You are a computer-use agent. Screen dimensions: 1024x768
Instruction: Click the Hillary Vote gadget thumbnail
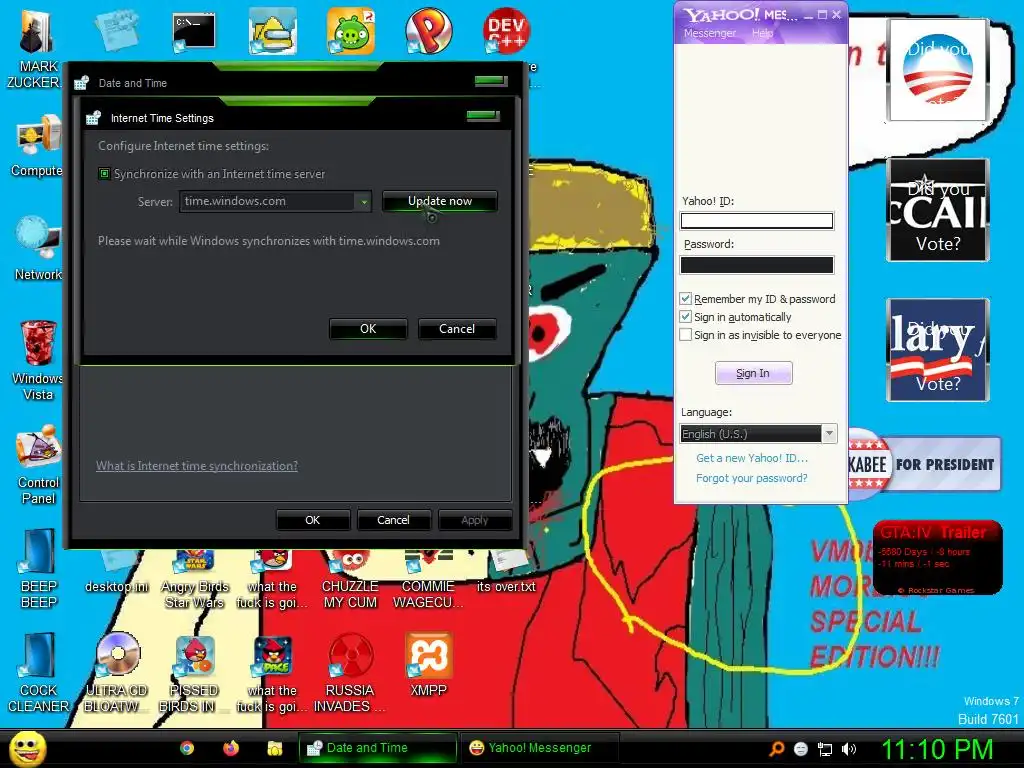938,349
